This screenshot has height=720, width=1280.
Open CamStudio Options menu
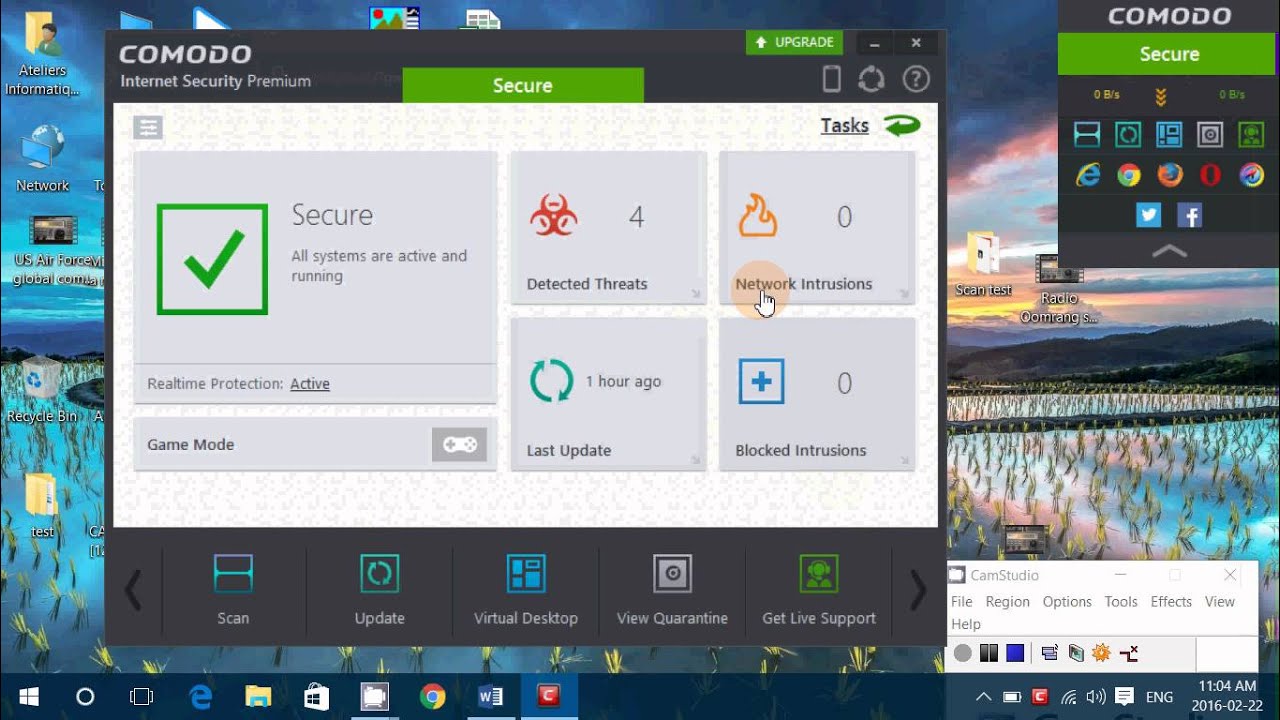pos(1067,602)
